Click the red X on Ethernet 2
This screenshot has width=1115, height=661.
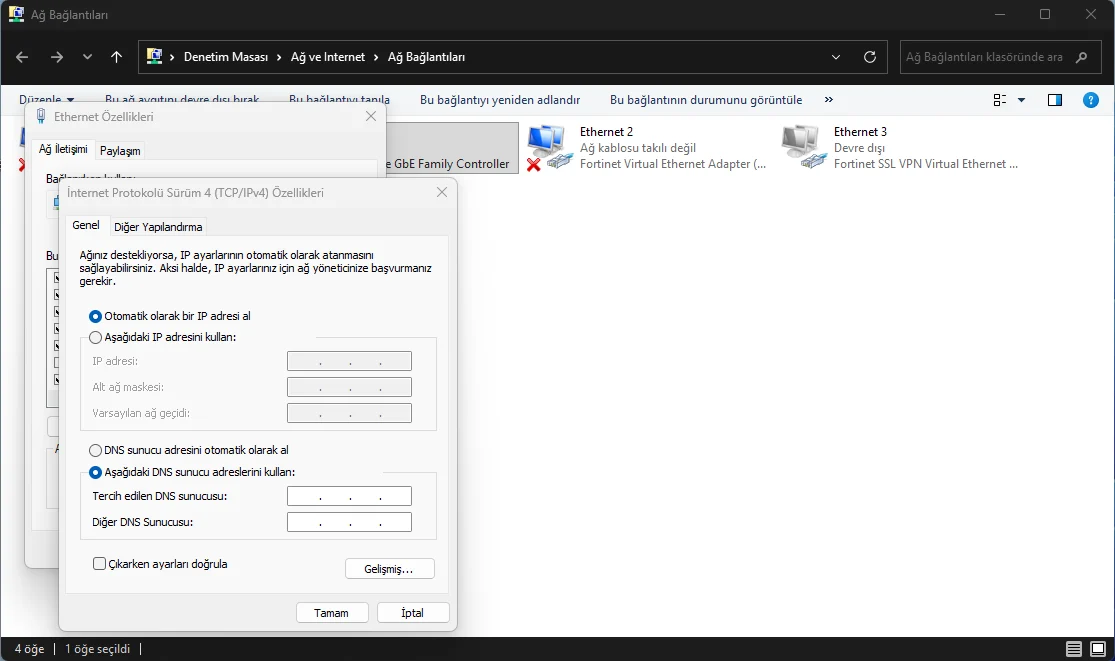[x=533, y=164]
